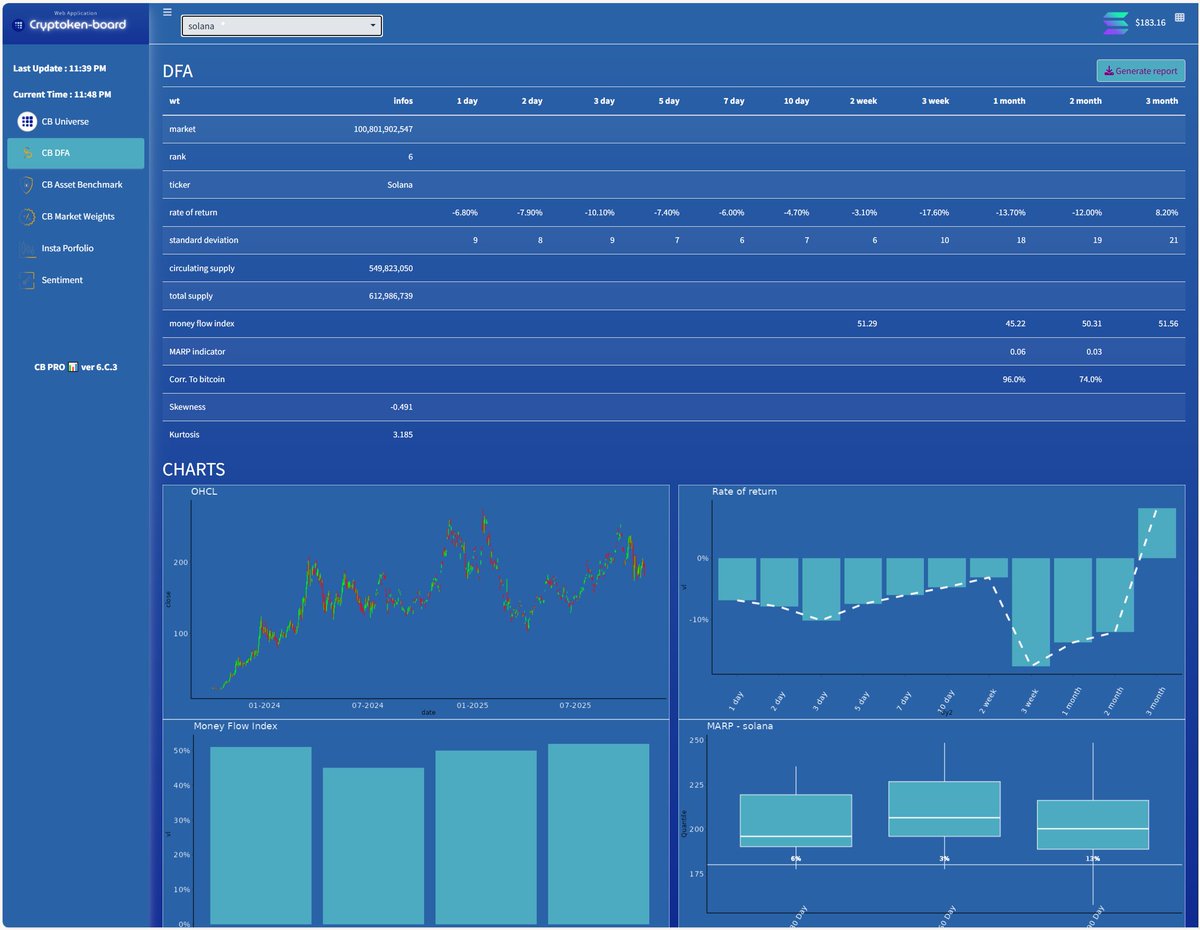Screen dimensions: 1200x930
Task: Click the Cryptoken-board logo grid icon
Action: coord(18,24)
